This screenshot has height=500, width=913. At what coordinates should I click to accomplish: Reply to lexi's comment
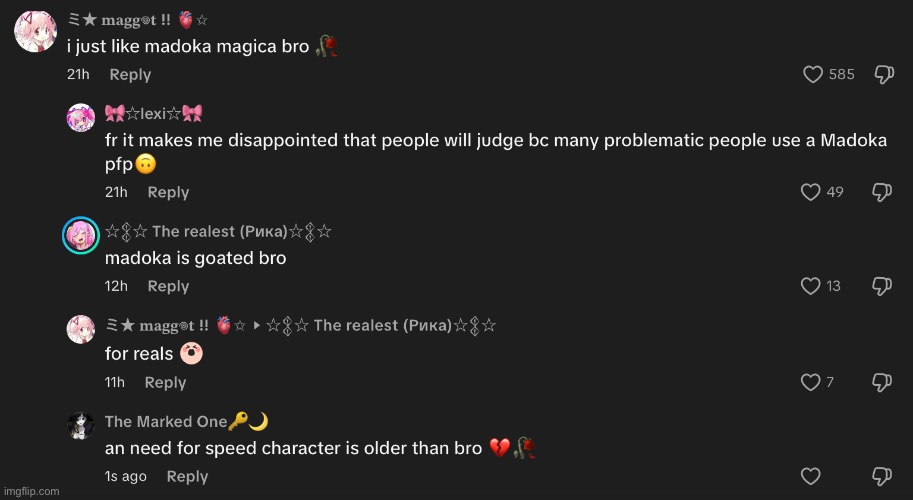tap(168, 192)
